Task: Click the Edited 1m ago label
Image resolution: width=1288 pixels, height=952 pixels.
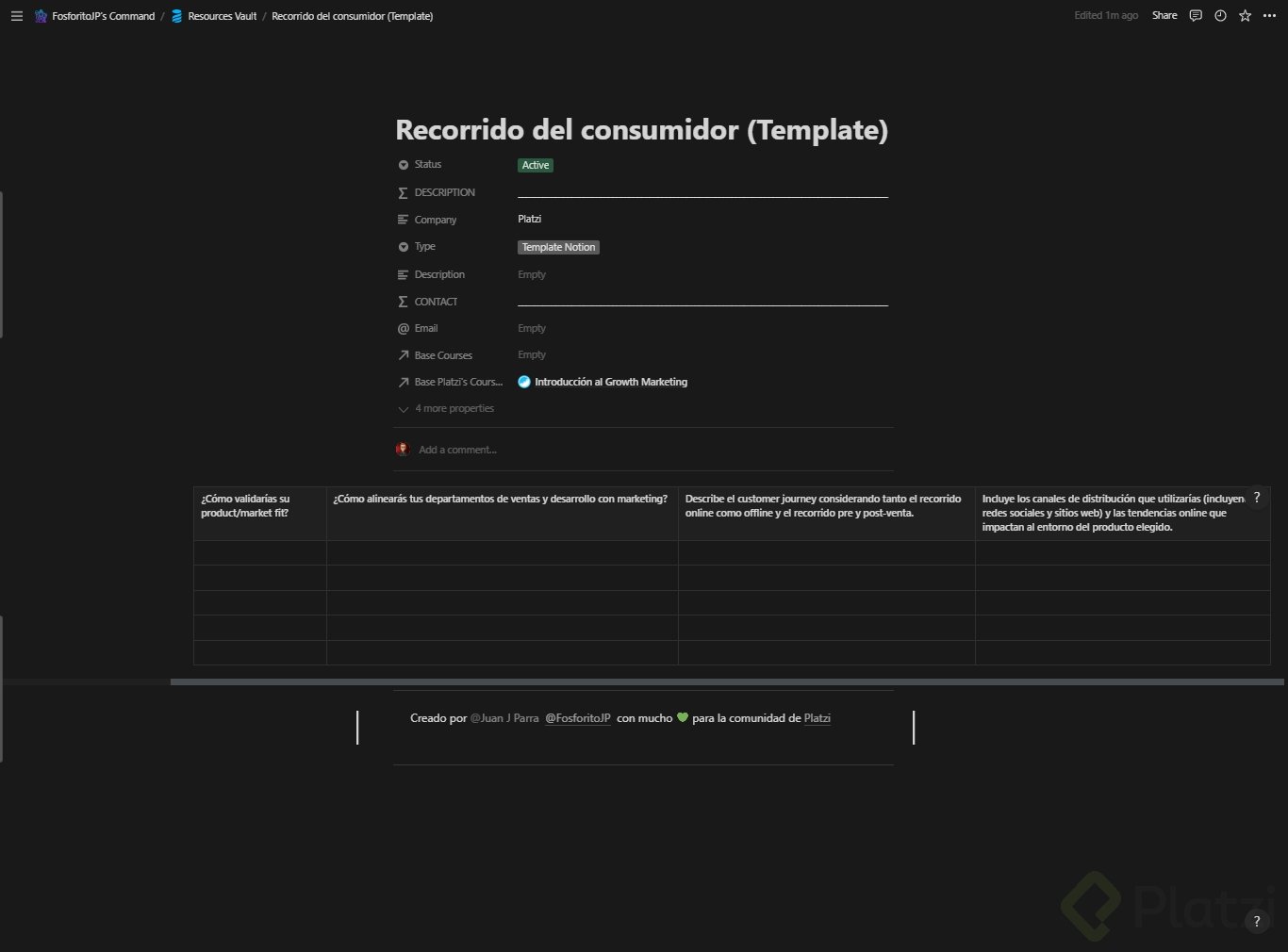Action: click(1106, 16)
